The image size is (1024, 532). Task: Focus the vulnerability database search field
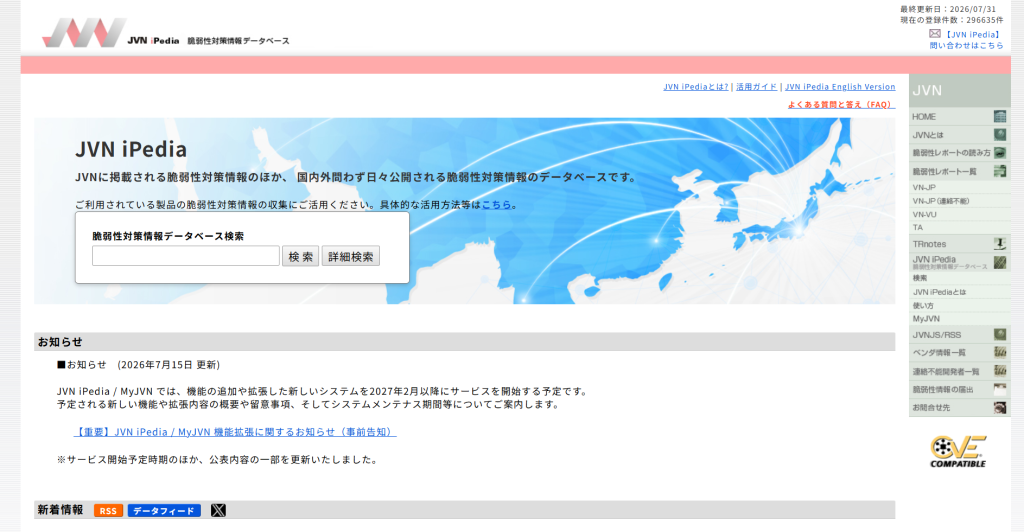tap(185, 256)
